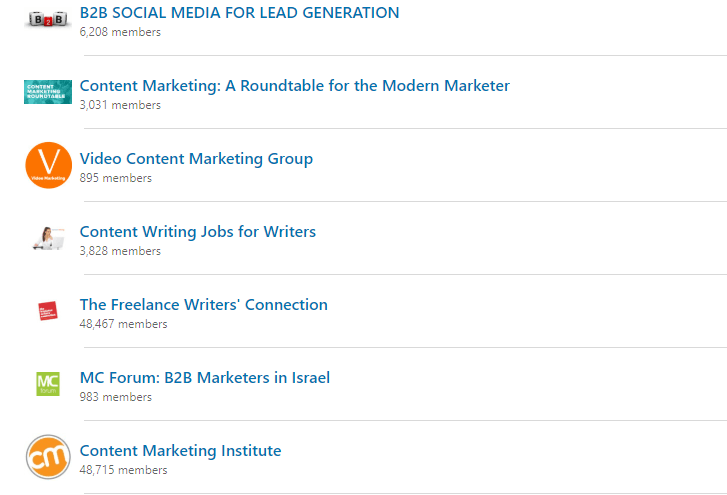The width and height of the screenshot is (727, 495).
Task: Open the Content Marketing Roundtable teal logo
Action: pyautogui.click(x=48, y=92)
